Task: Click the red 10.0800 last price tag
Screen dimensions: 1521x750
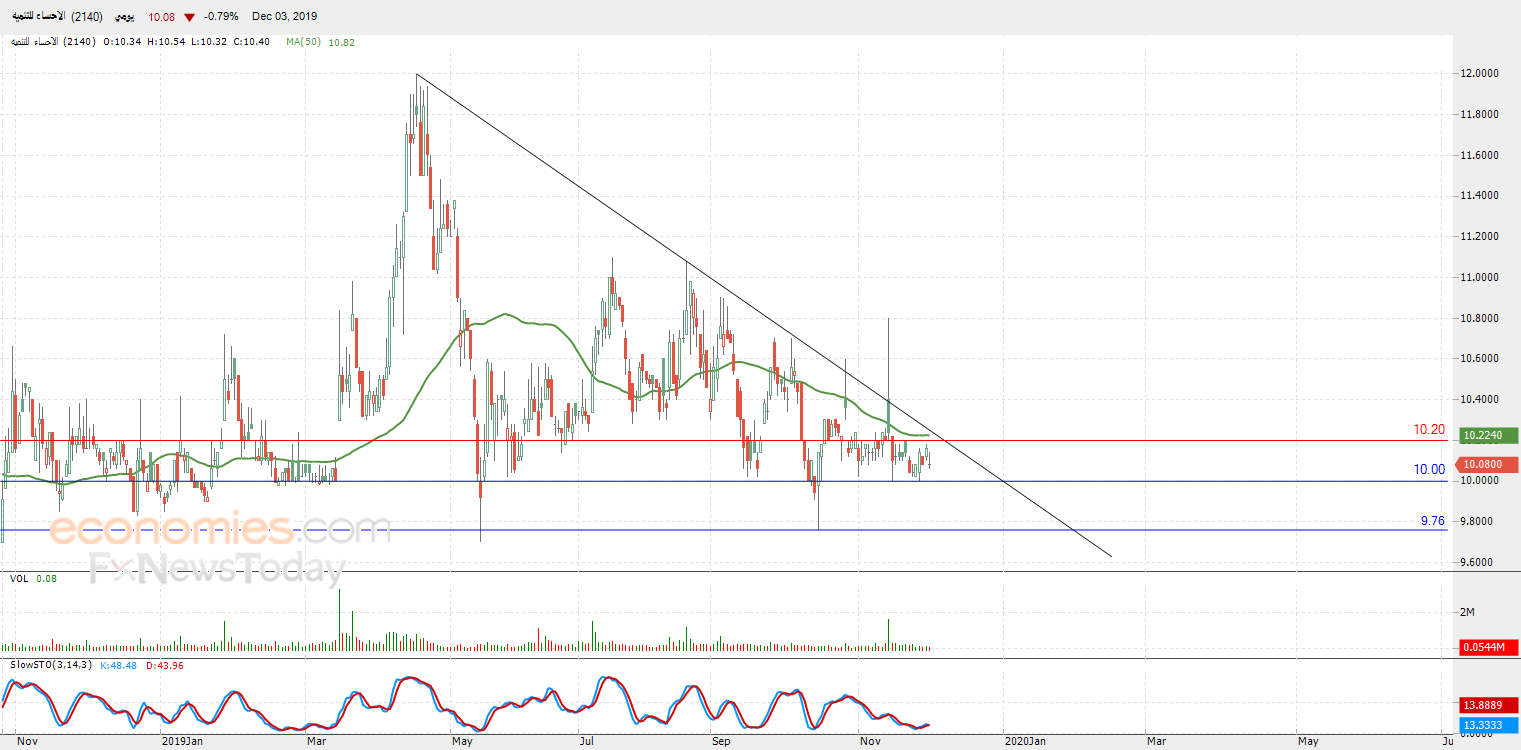Action: 1489,465
